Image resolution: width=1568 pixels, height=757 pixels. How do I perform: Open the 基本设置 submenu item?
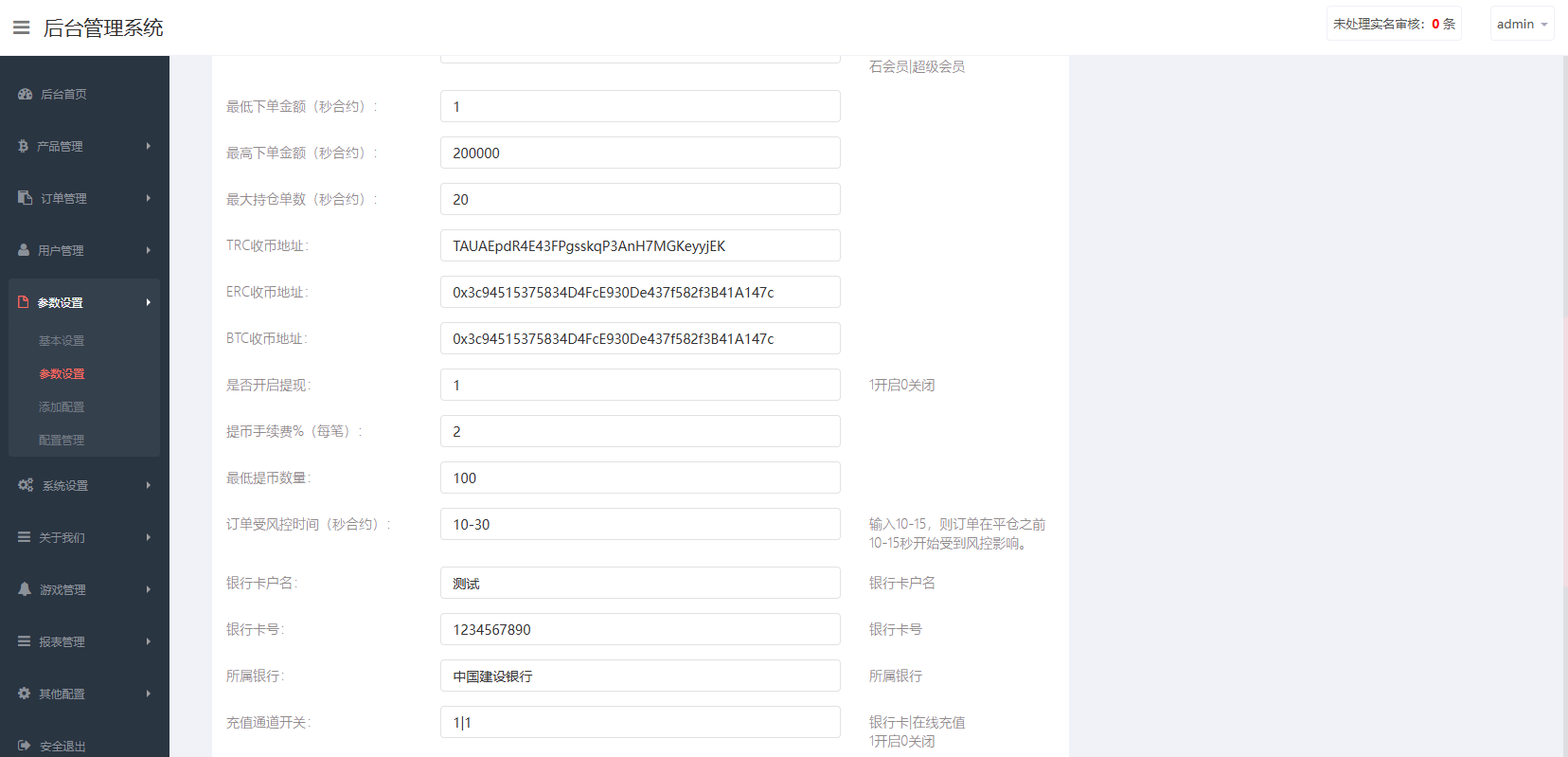point(62,340)
